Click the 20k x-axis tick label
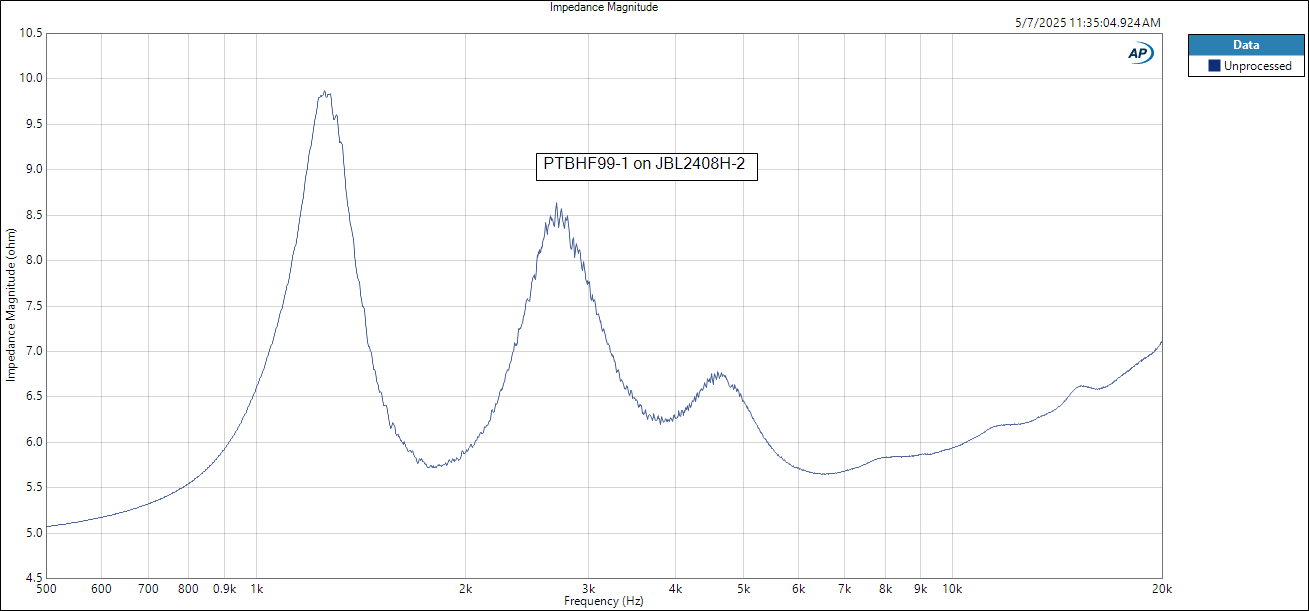 point(1162,589)
